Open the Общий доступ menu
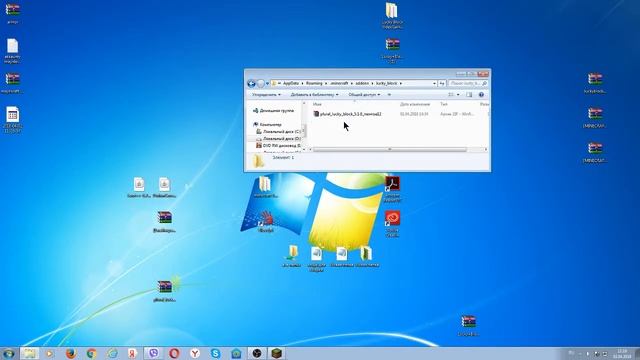Screen dimensions: 640x360 364,95
